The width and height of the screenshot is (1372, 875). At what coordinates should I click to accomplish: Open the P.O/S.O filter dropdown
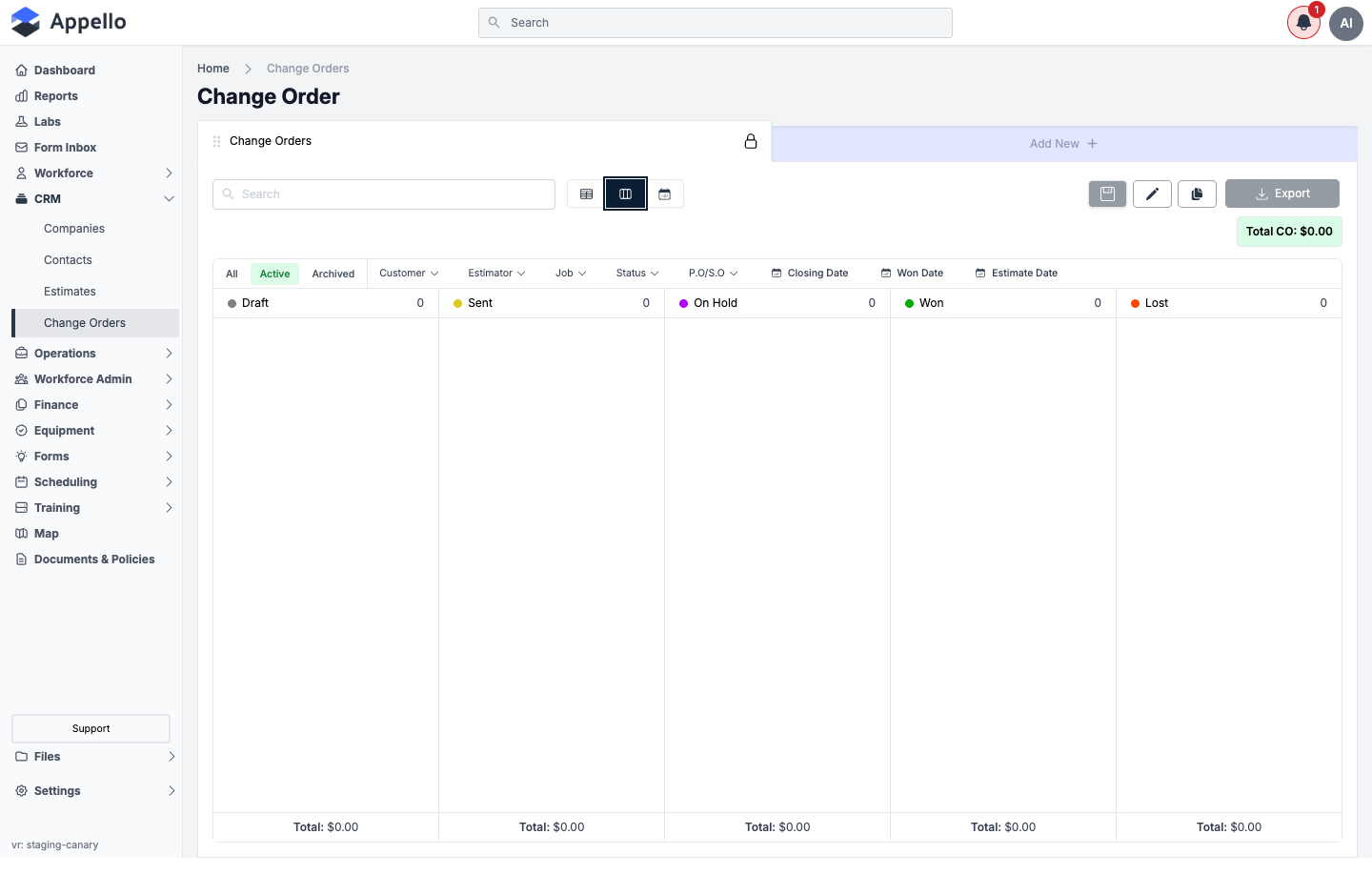click(714, 274)
